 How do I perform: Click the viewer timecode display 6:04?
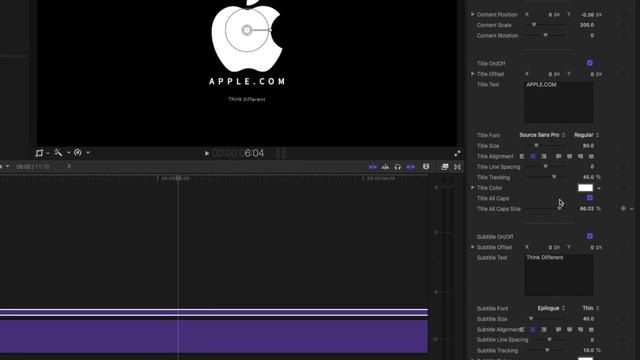[x=238, y=153]
